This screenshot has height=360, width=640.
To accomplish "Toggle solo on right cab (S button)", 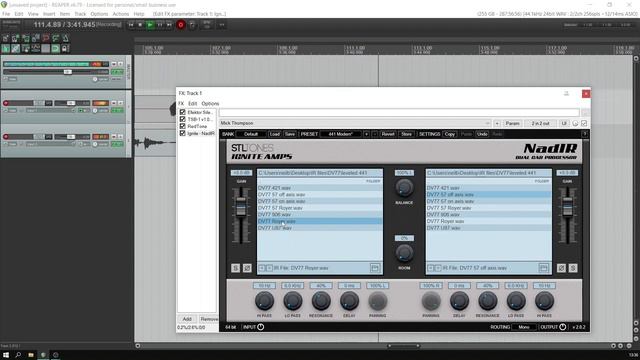I will point(573,268).
